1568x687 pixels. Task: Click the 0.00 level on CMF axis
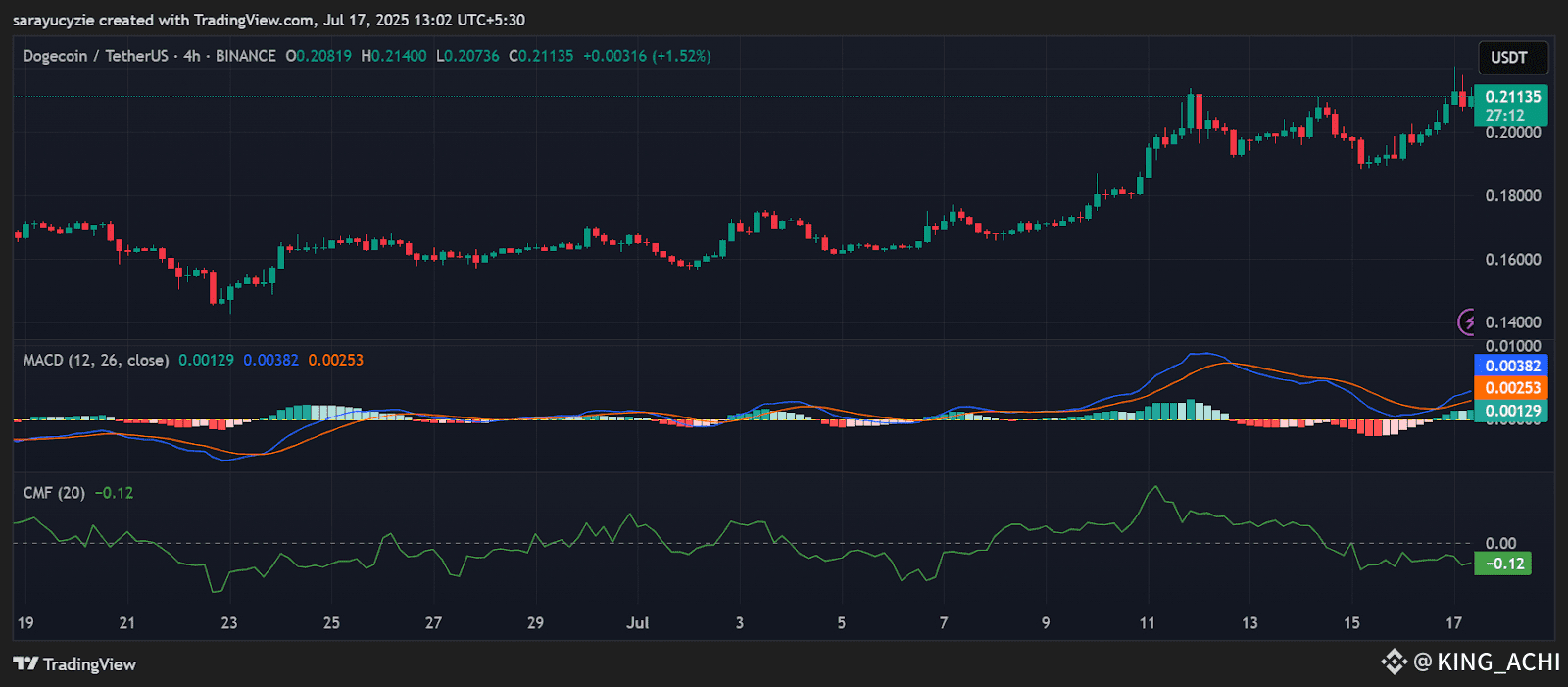[x=1500, y=543]
